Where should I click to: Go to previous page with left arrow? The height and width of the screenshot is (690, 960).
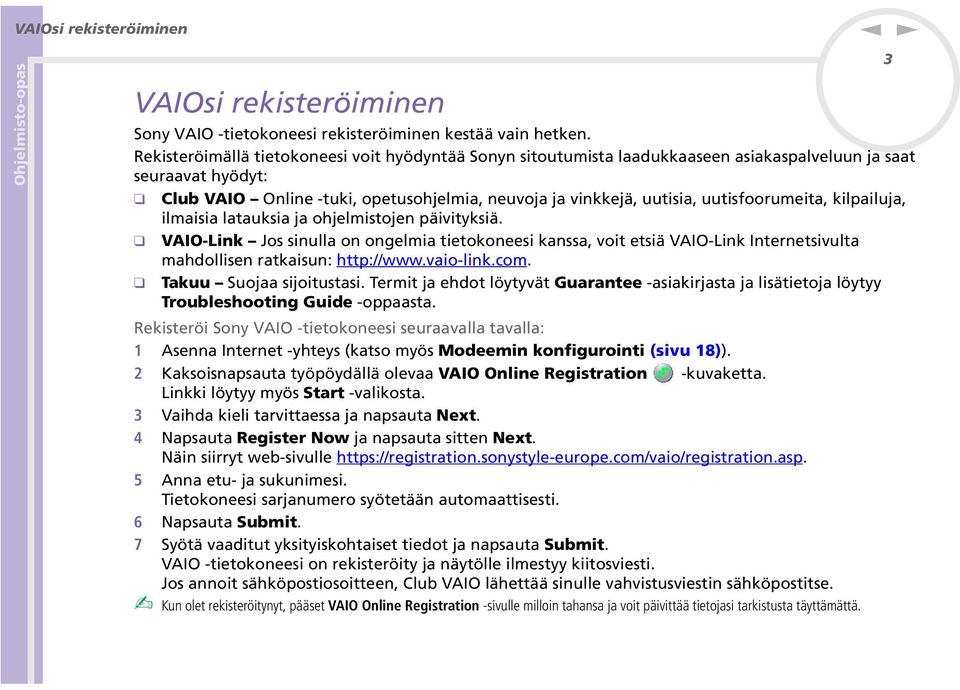pyautogui.click(x=870, y=29)
